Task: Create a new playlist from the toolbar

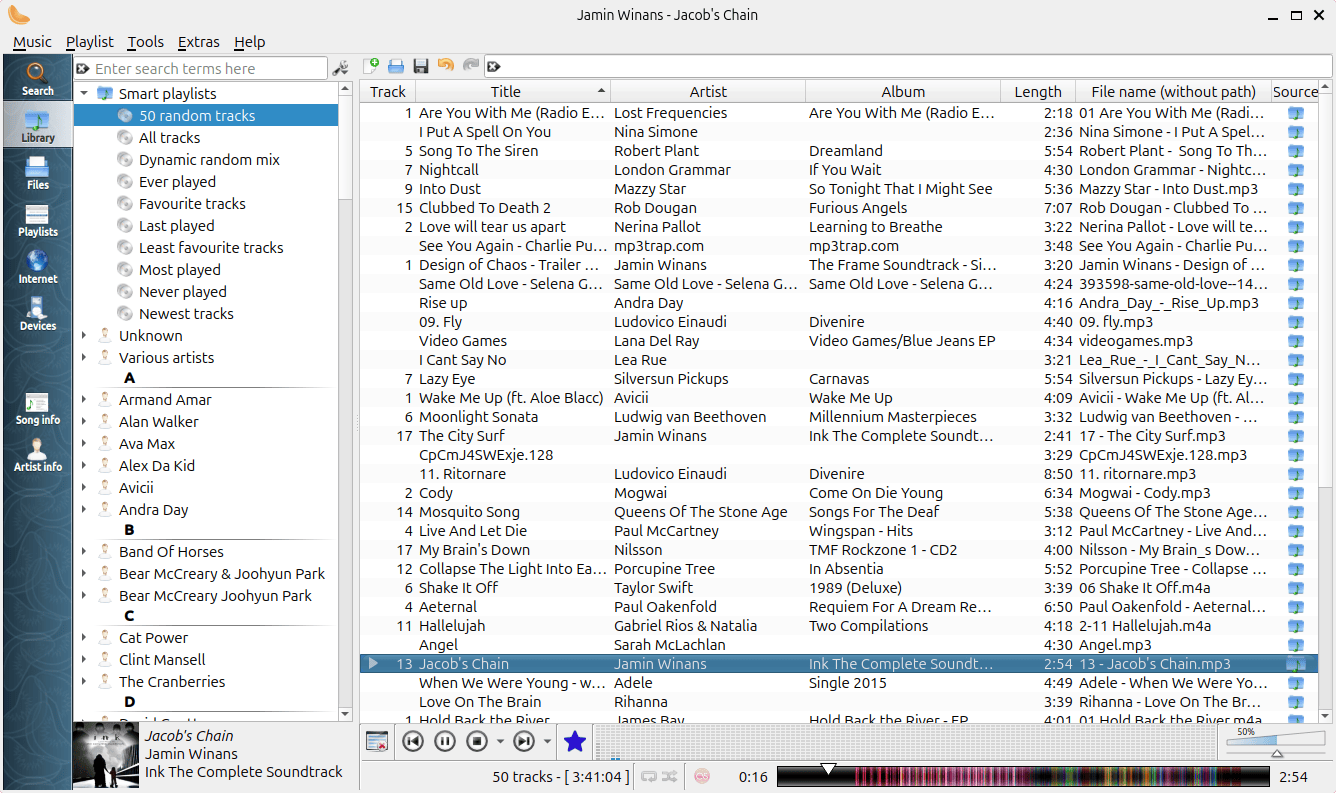Action: (372, 66)
